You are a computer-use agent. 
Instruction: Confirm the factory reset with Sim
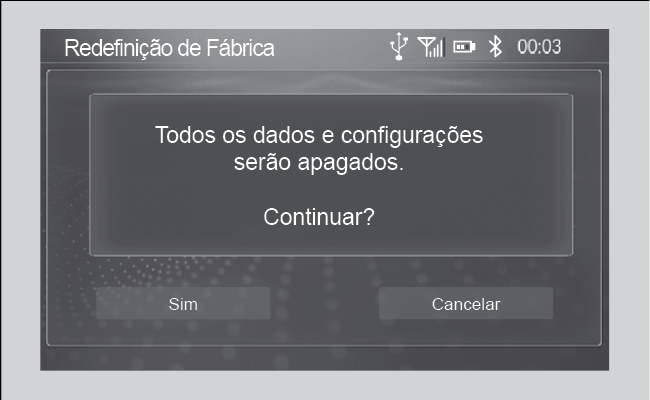[183, 303]
